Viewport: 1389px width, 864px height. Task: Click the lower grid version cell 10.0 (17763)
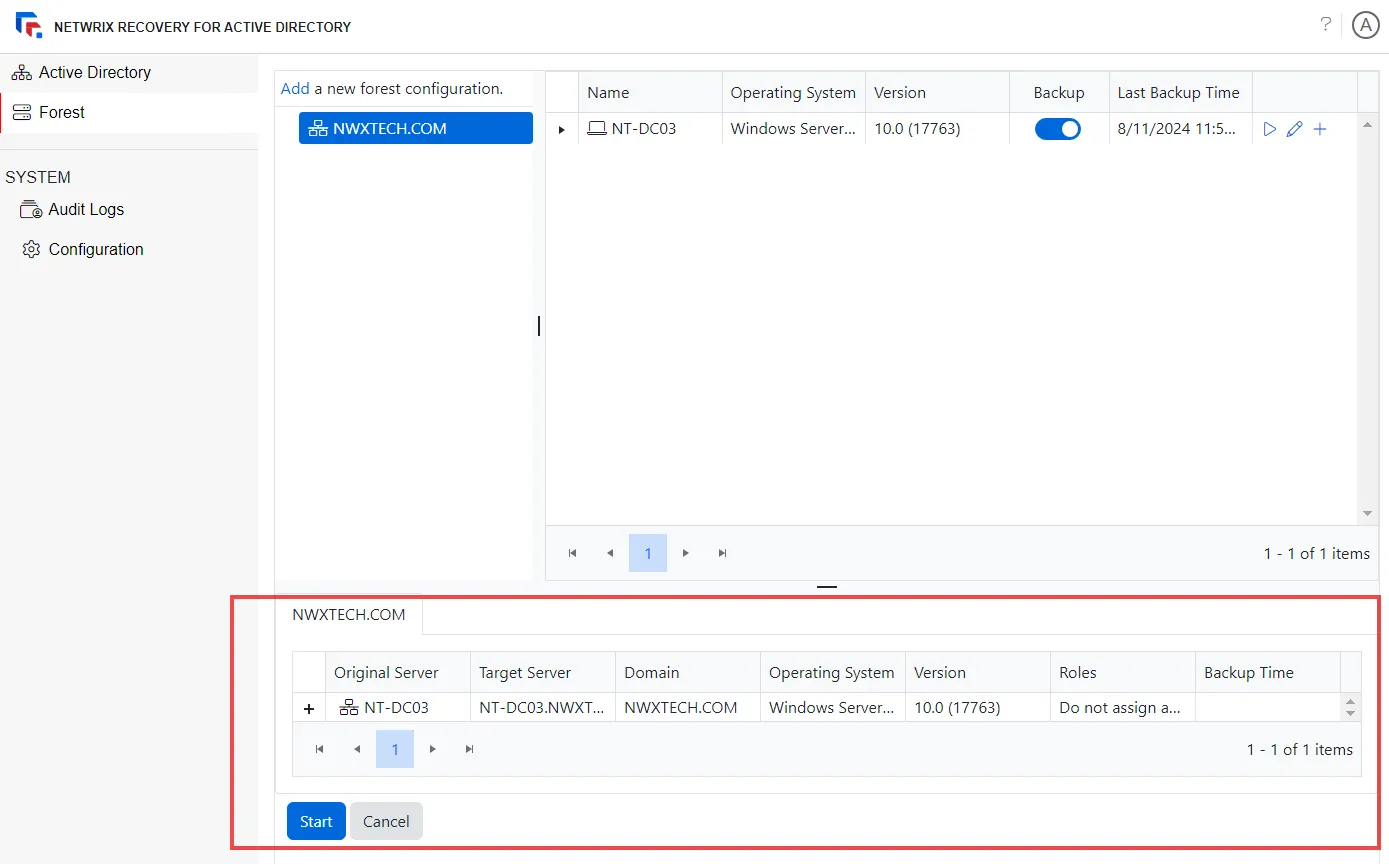(x=978, y=707)
